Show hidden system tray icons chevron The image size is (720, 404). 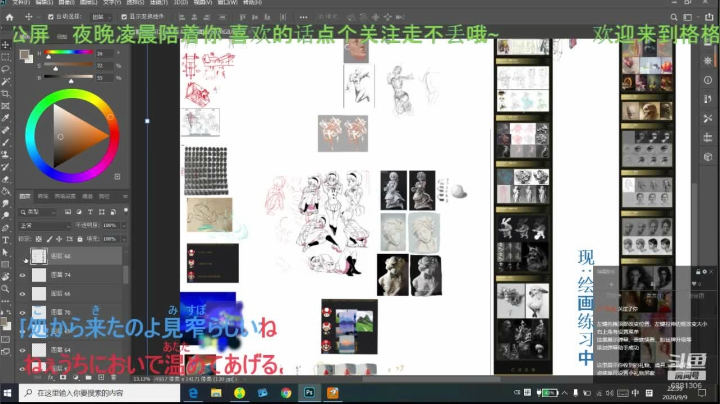tap(564, 393)
